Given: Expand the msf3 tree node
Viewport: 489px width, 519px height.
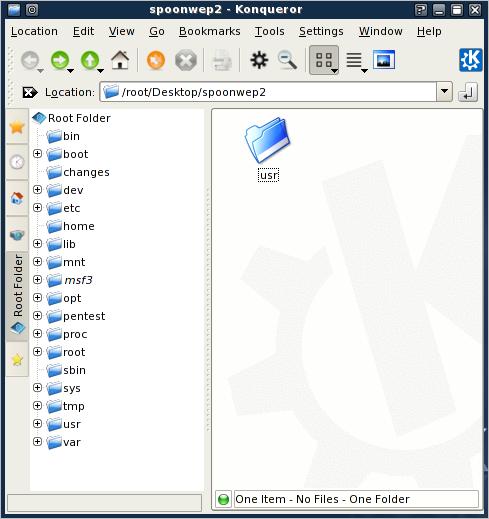Looking at the screenshot, I should click(37, 280).
